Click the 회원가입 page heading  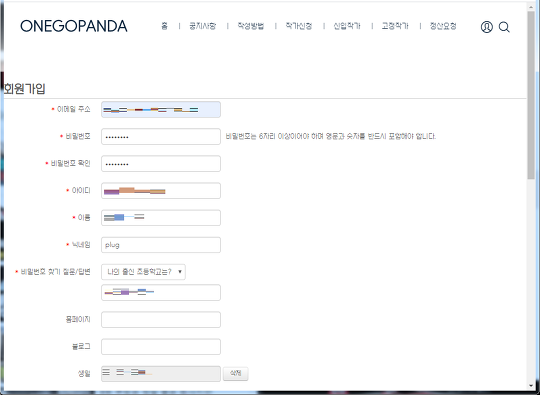(24, 89)
